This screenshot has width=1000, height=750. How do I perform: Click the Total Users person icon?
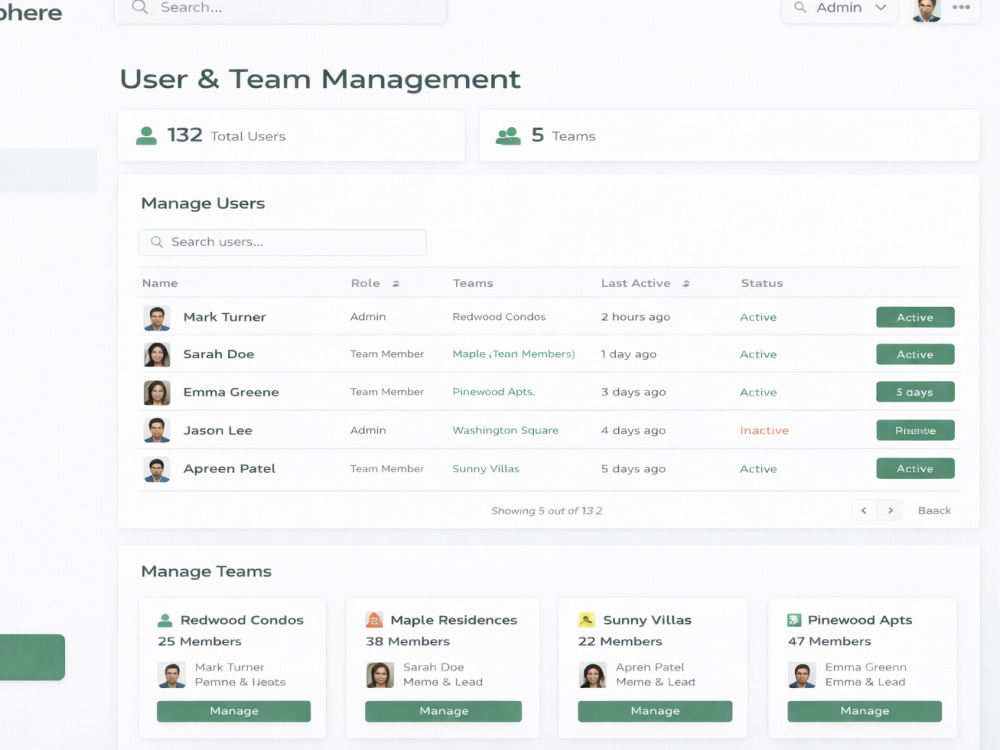tap(147, 136)
